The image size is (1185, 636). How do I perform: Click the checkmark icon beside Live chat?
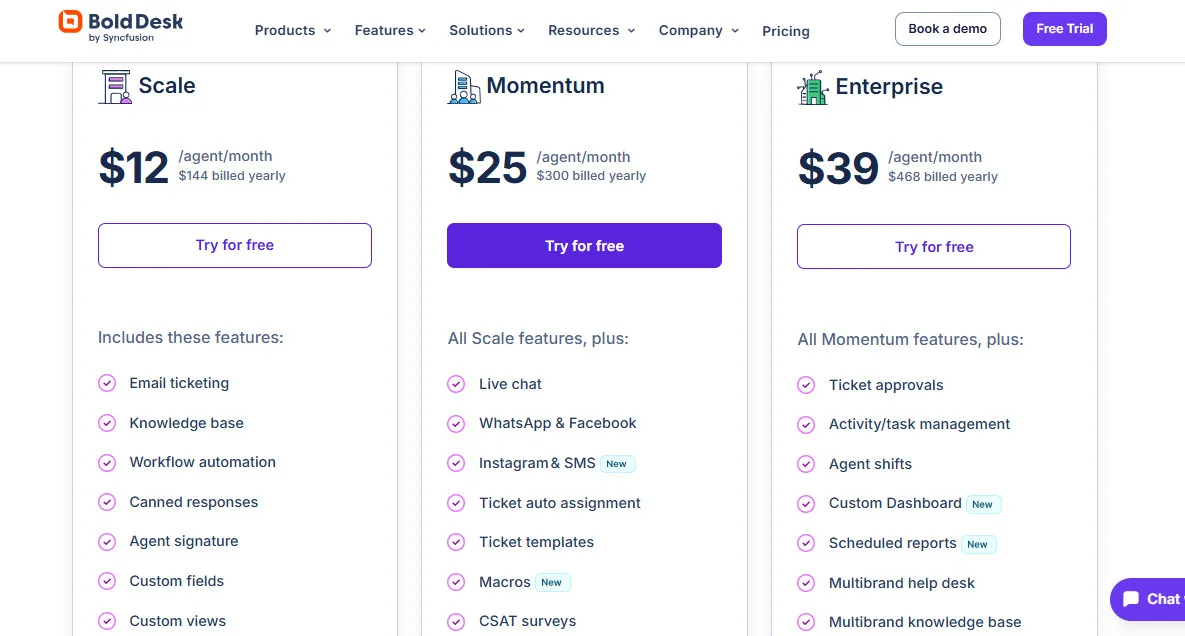pos(456,384)
